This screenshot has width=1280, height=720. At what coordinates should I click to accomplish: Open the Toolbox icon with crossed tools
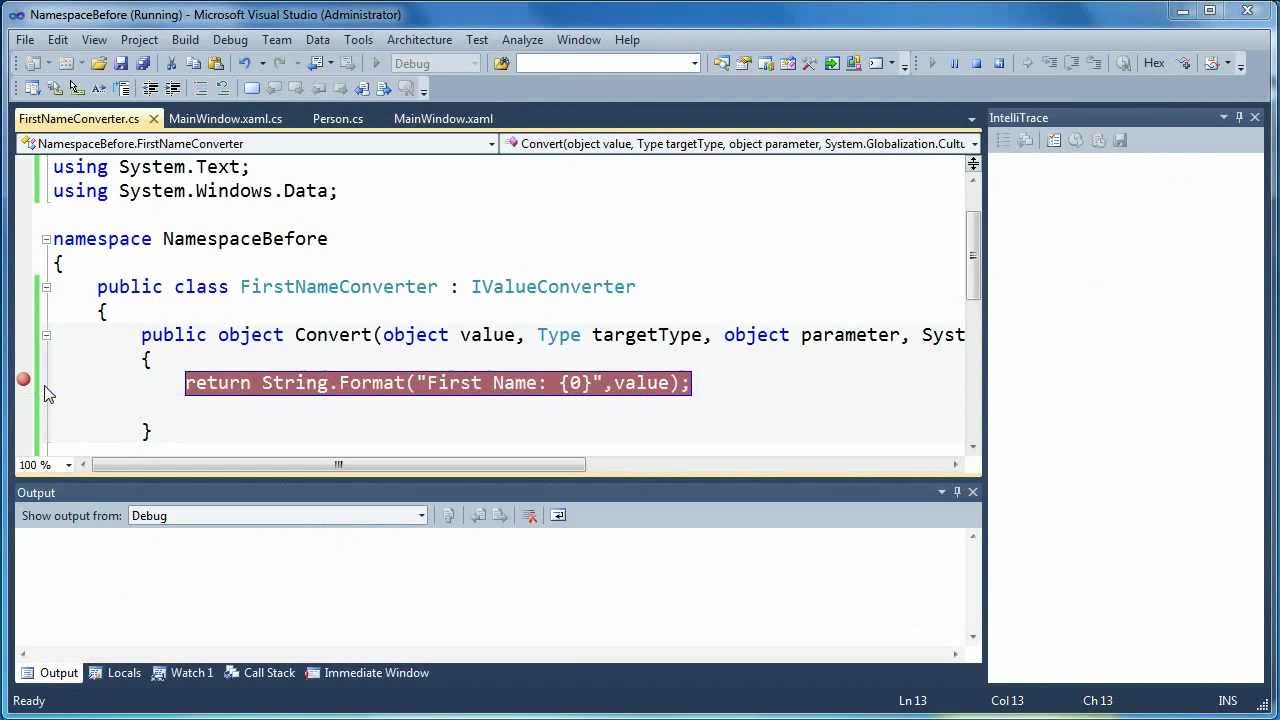click(810, 63)
